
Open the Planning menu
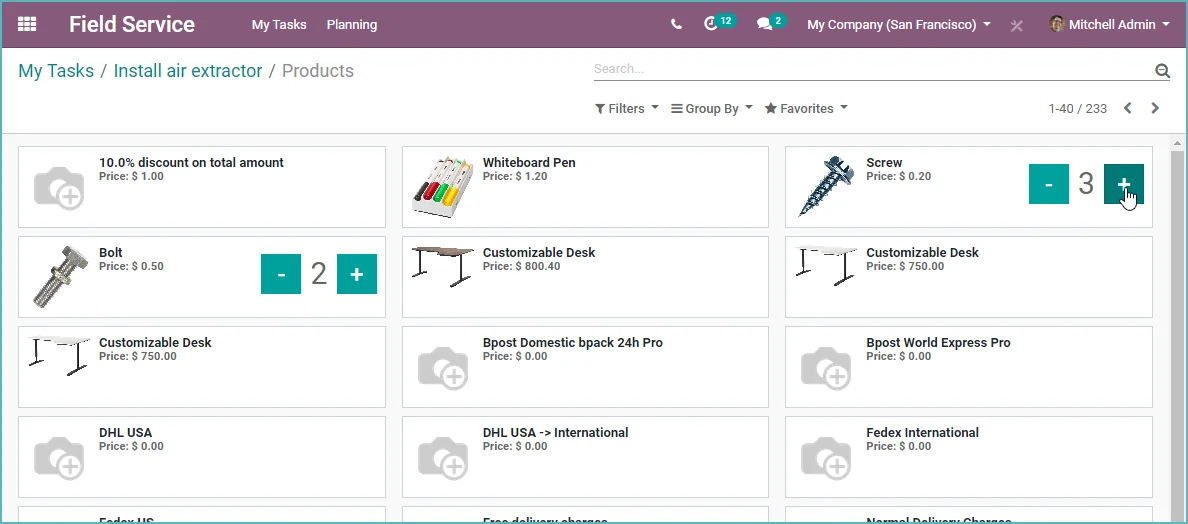click(352, 25)
